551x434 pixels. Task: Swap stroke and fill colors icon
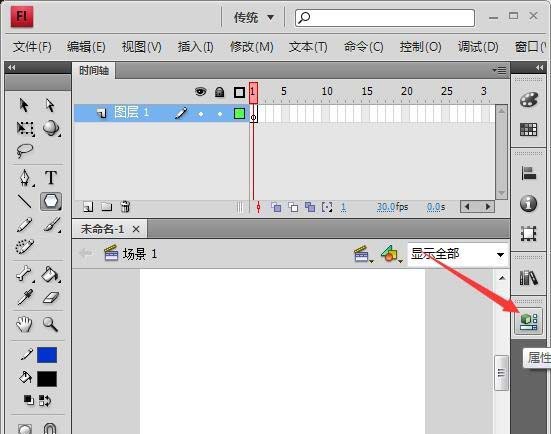45,401
